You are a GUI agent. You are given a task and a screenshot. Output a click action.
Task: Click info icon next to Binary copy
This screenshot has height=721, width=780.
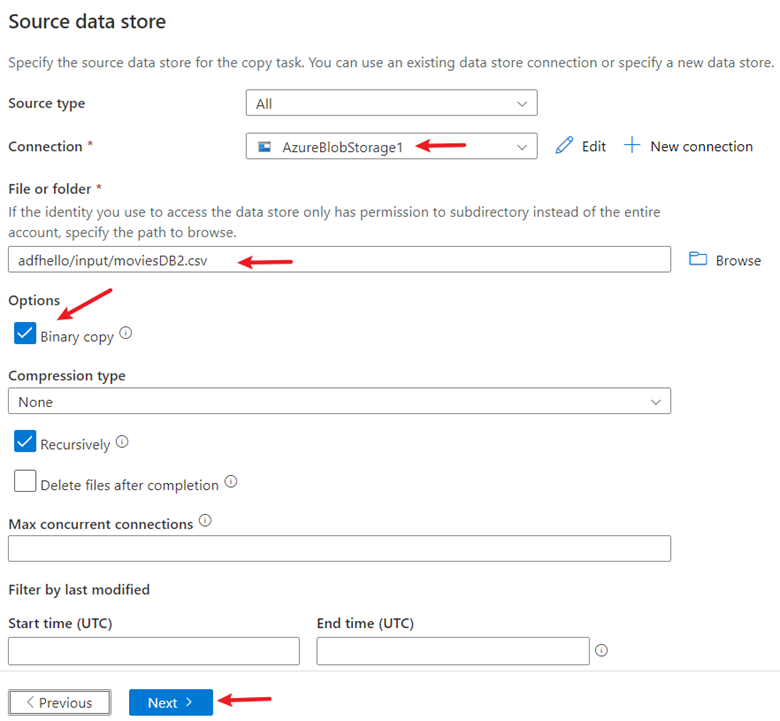tap(126, 334)
